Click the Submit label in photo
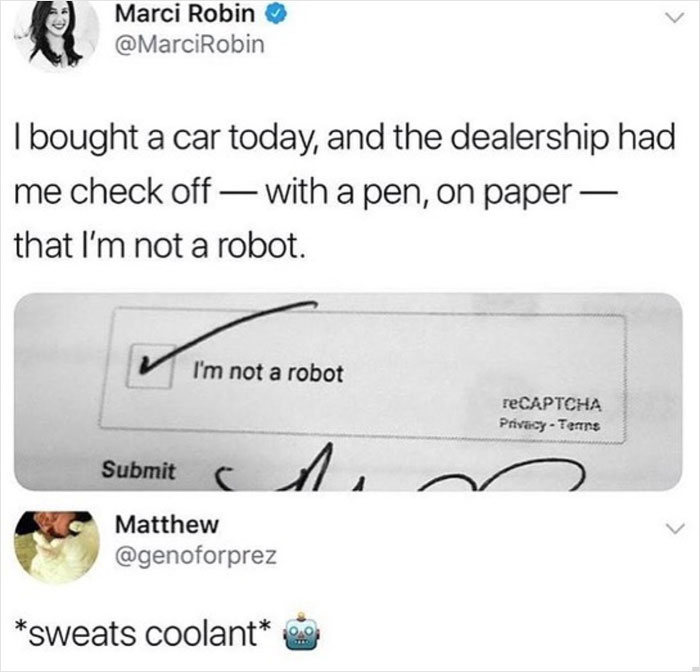Image resolution: width=700 pixels, height=672 pixels. (x=138, y=470)
